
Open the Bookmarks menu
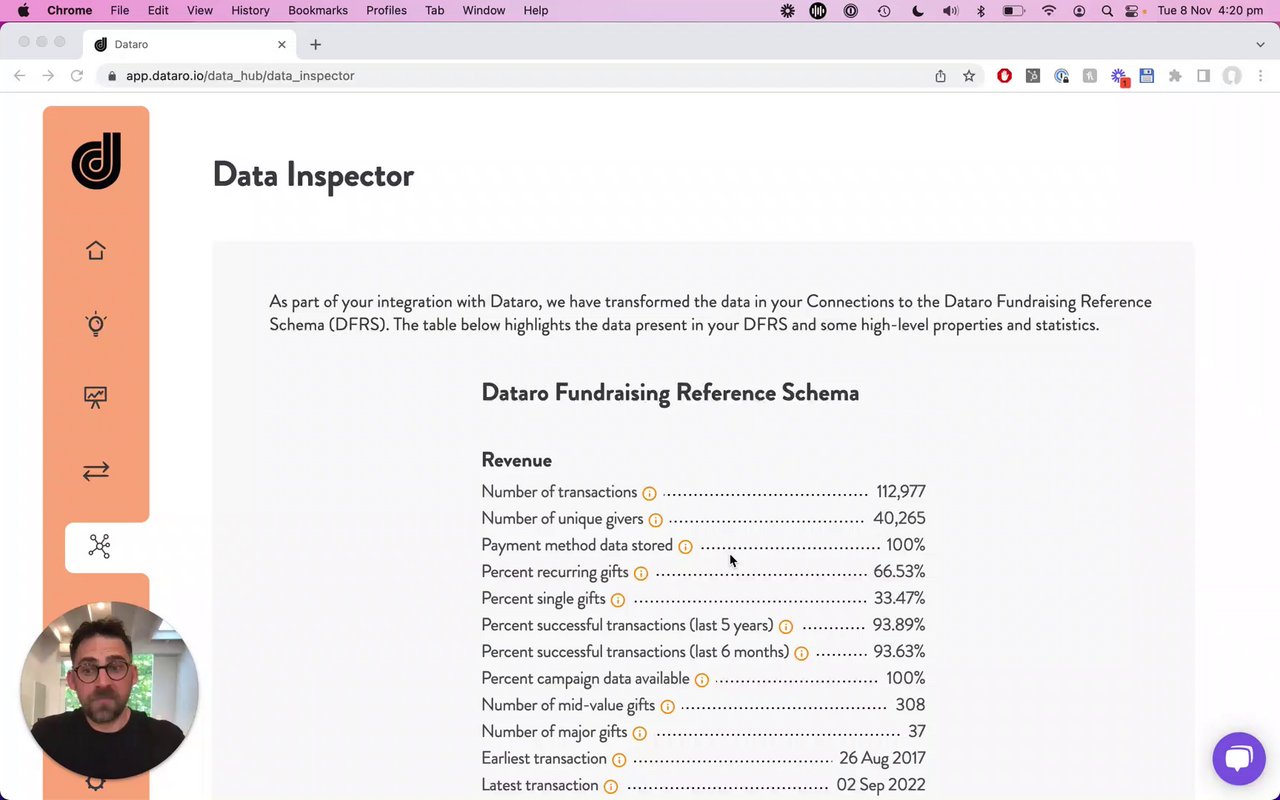pyautogui.click(x=318, y=10)
